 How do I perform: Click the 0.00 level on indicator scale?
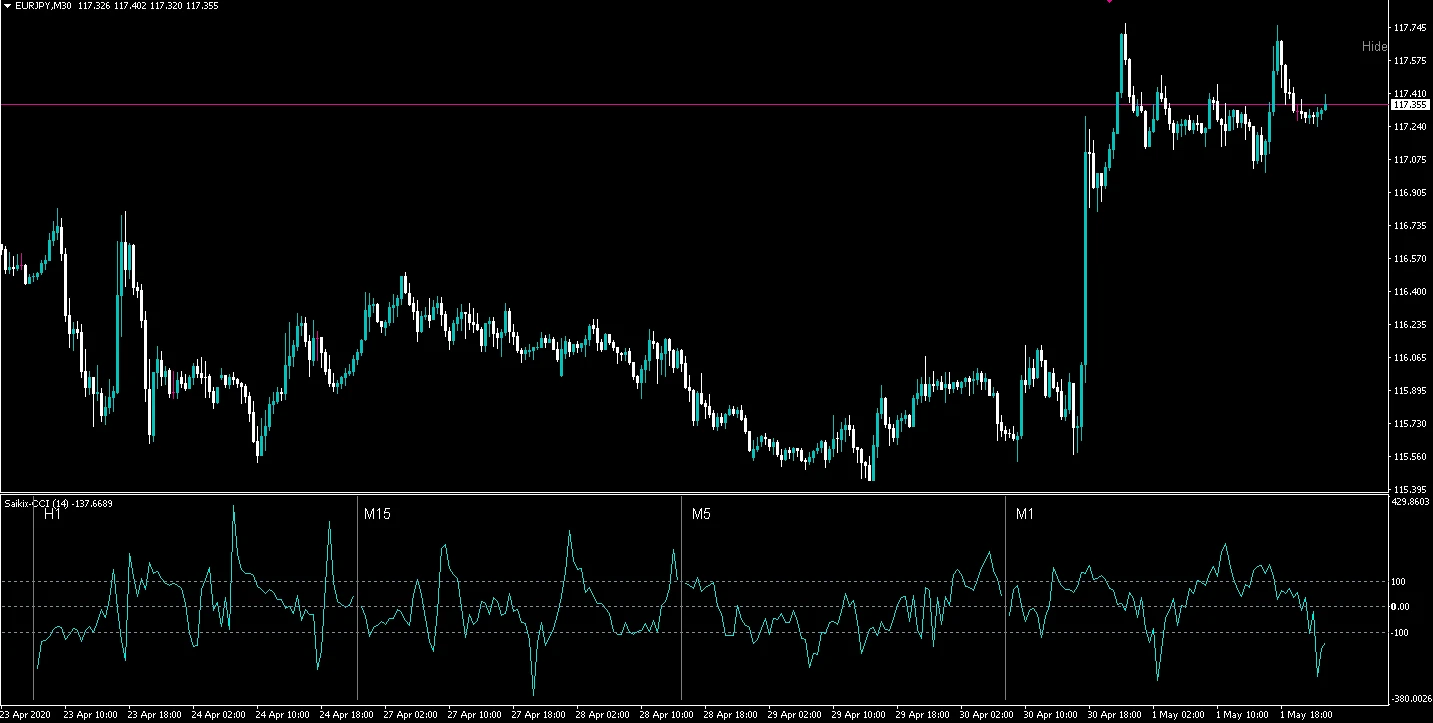(x=1400, y=607)
